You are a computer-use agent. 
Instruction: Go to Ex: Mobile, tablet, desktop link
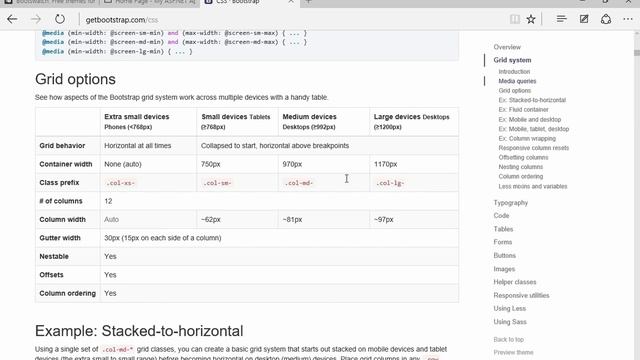(533, 129)
